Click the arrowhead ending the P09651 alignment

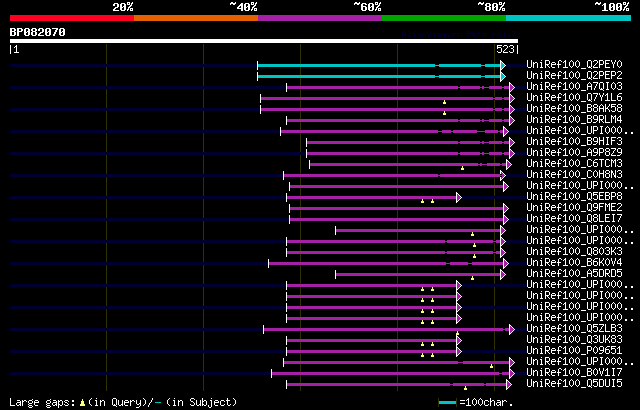pyautogui.click(x=459, y=352)
